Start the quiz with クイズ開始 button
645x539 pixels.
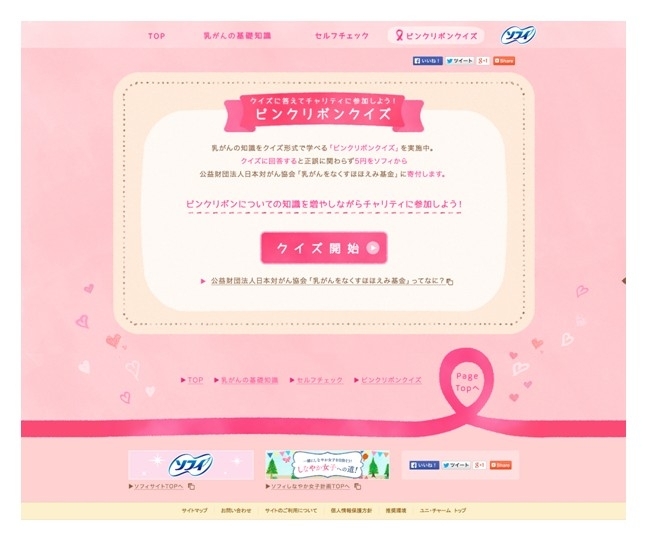(x=324, y=248)
